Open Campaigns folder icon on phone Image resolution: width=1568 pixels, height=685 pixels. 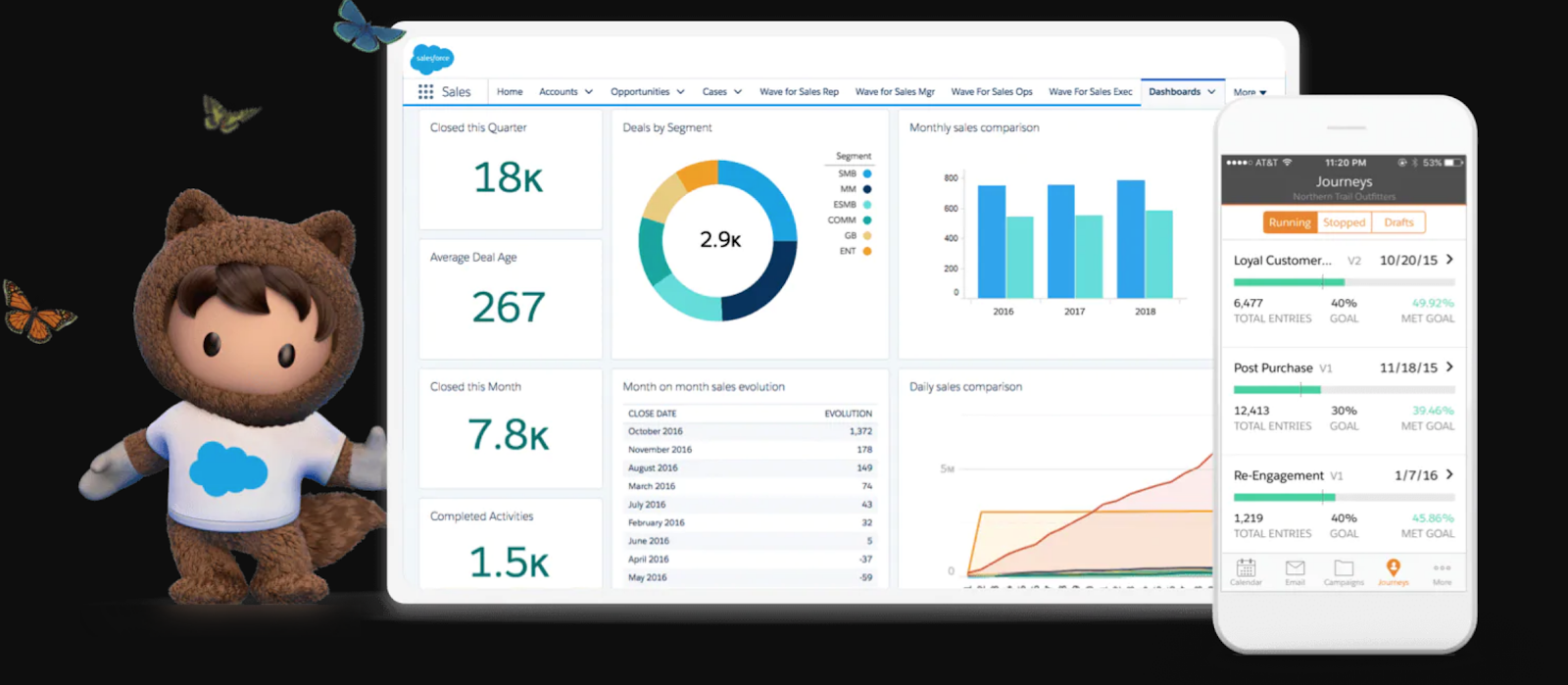1344,567
